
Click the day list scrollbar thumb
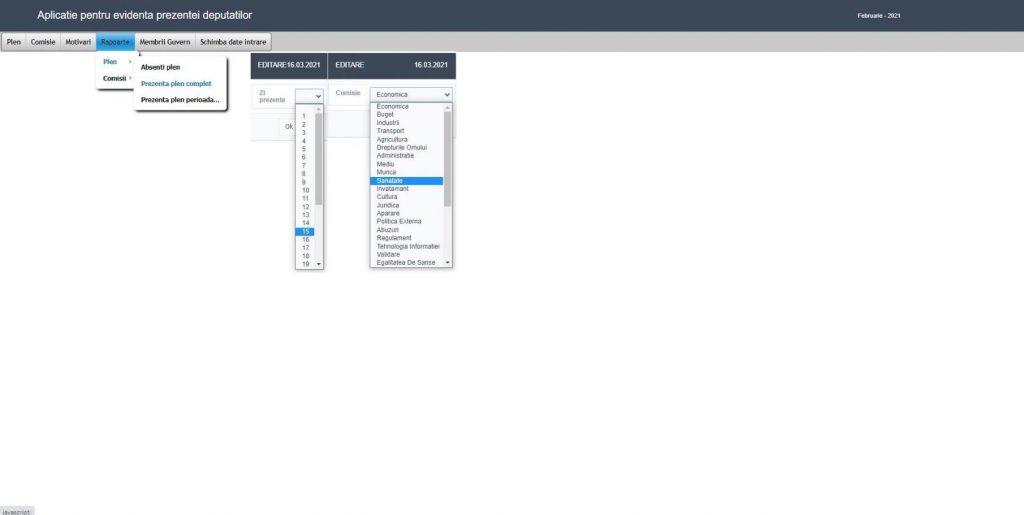pyautogui.click(x=319, y=159)
